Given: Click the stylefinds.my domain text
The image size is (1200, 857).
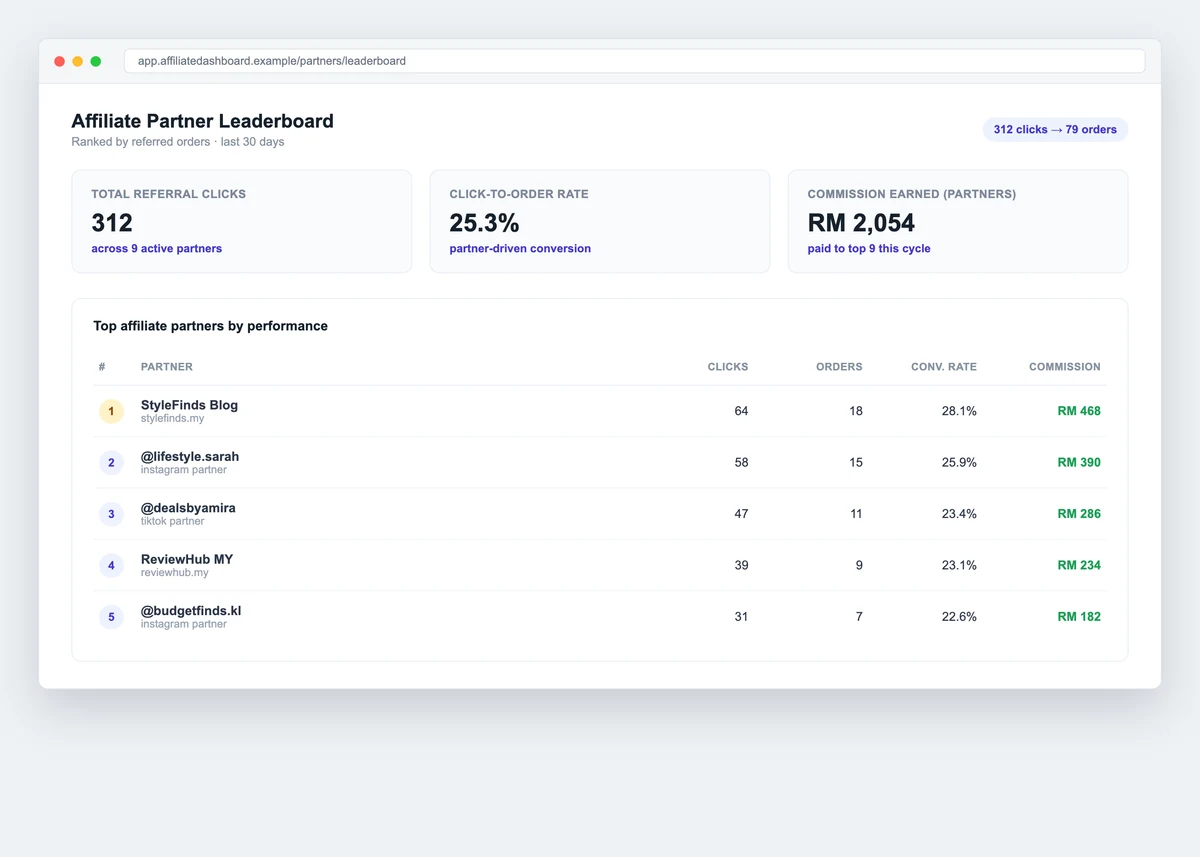Looking at the screenshot, I should tap(172, 419).
